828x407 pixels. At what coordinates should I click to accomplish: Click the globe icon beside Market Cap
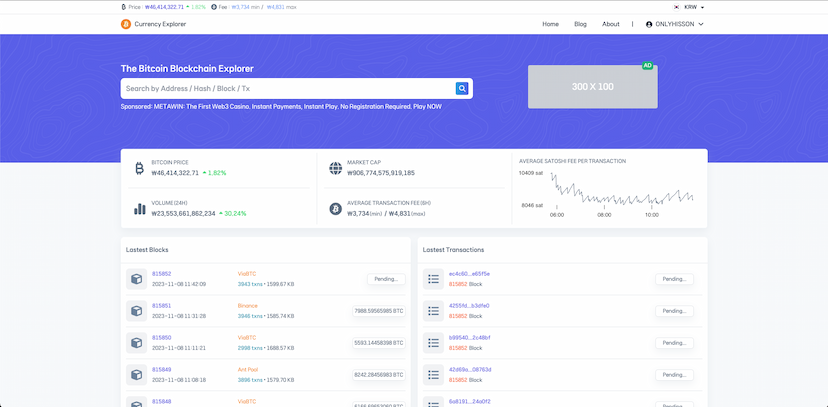click(335, 168)
